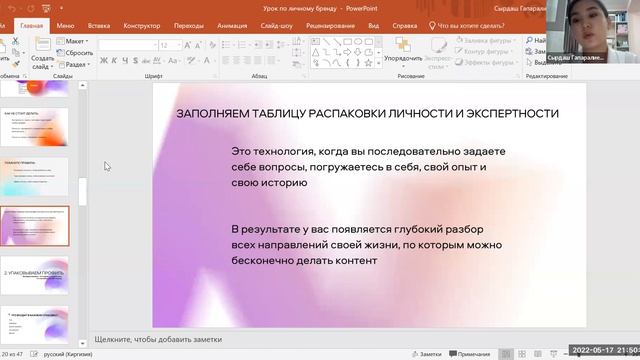Click the Сбросить reset button
Viewport: 640px width, 360px height.
tap(75, 53)
